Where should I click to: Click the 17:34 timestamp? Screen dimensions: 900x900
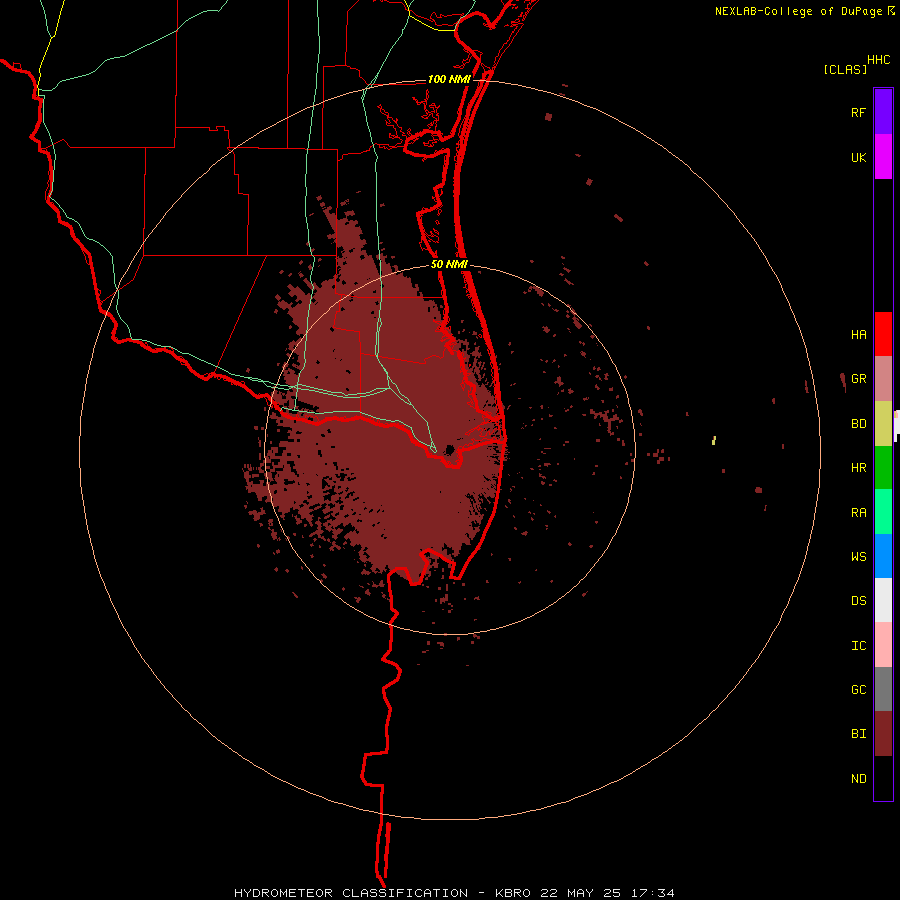(x=651, y=893)
